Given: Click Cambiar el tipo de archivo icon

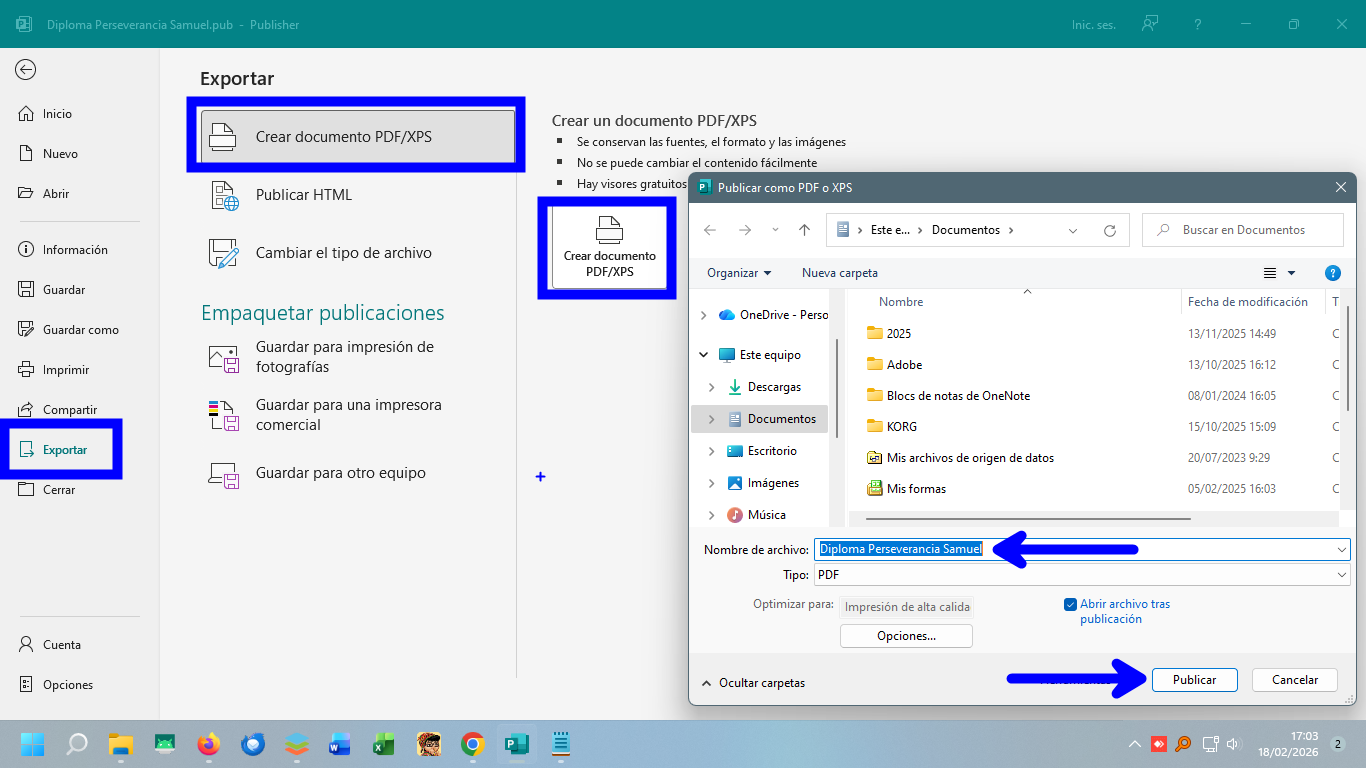Looking at the screenshot, I should coord(224,253).
